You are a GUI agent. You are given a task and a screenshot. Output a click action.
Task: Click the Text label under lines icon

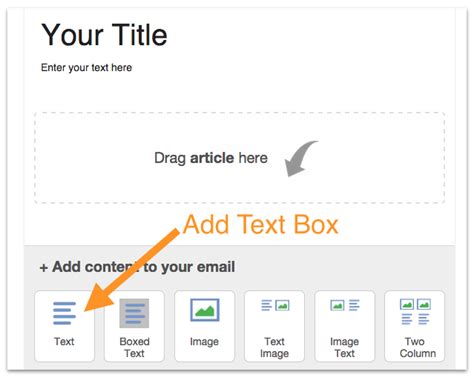coord(64,342)
